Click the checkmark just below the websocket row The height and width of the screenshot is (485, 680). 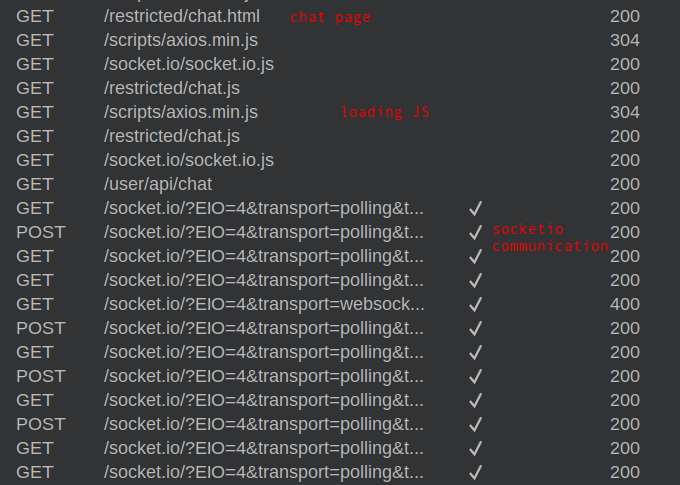pyautogui.click(x=475, y=328)
